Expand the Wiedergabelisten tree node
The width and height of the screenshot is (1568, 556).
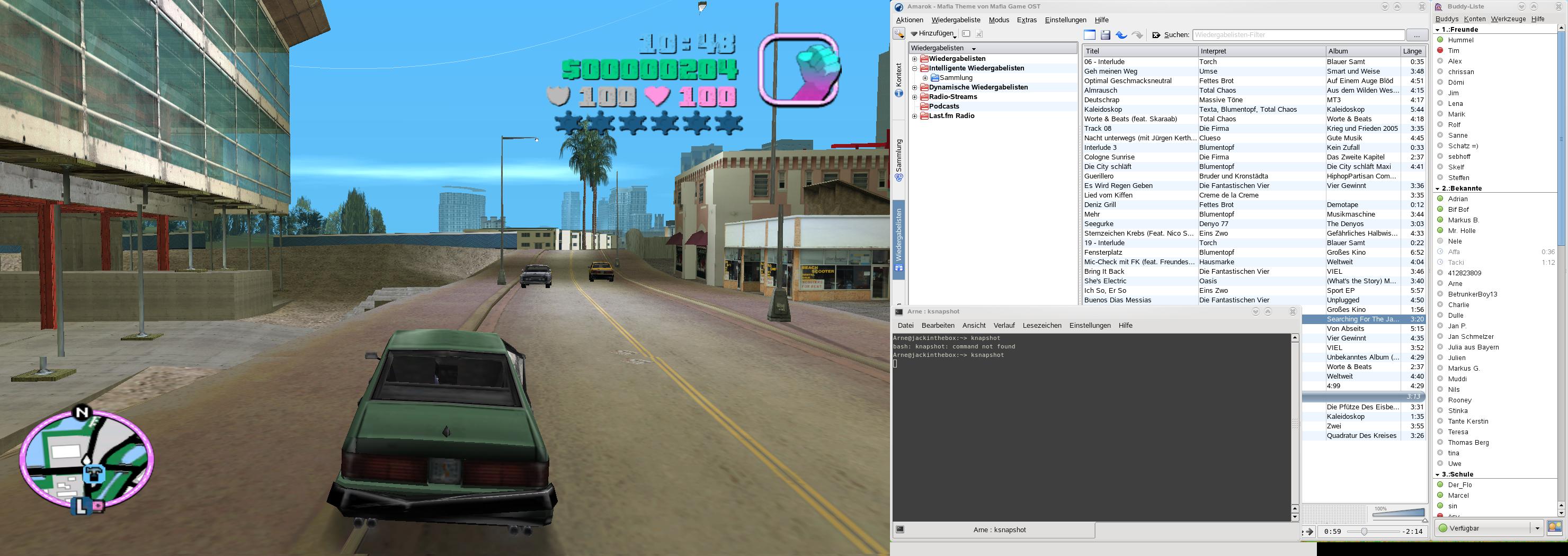coord(914,59)
